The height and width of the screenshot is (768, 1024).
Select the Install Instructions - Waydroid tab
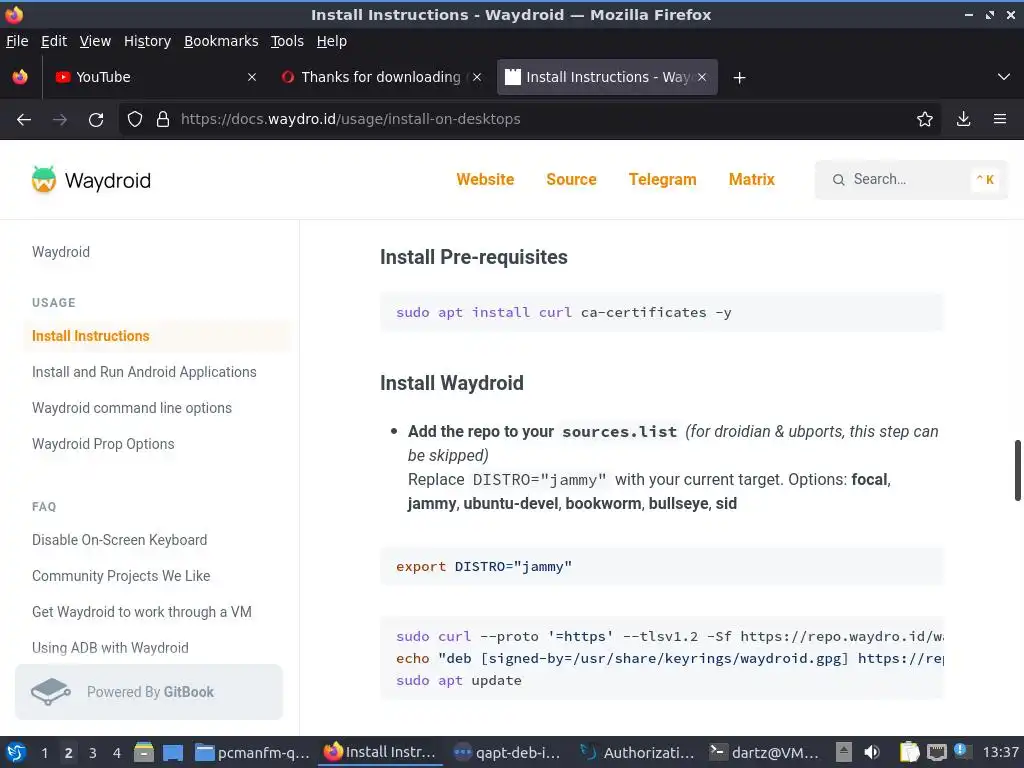(607, 77)
